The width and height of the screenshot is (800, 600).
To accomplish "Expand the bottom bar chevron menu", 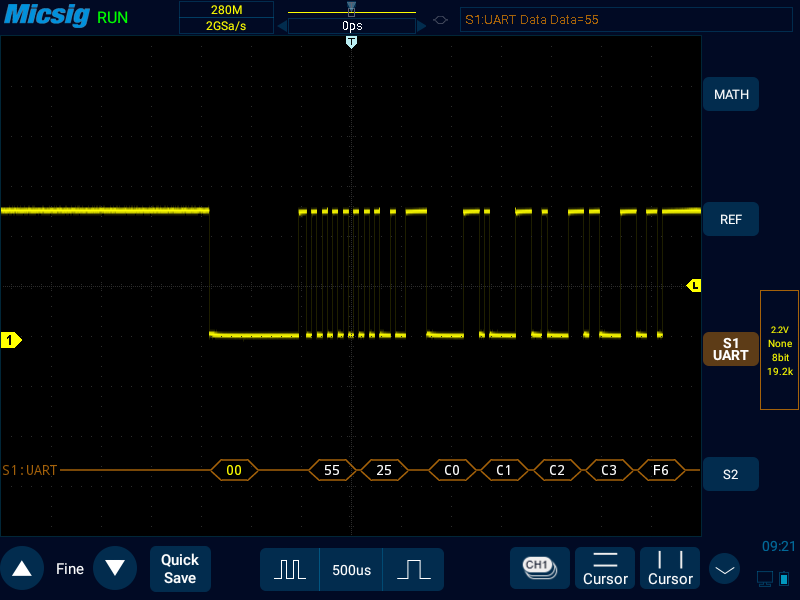I will (x=725, y=569).
